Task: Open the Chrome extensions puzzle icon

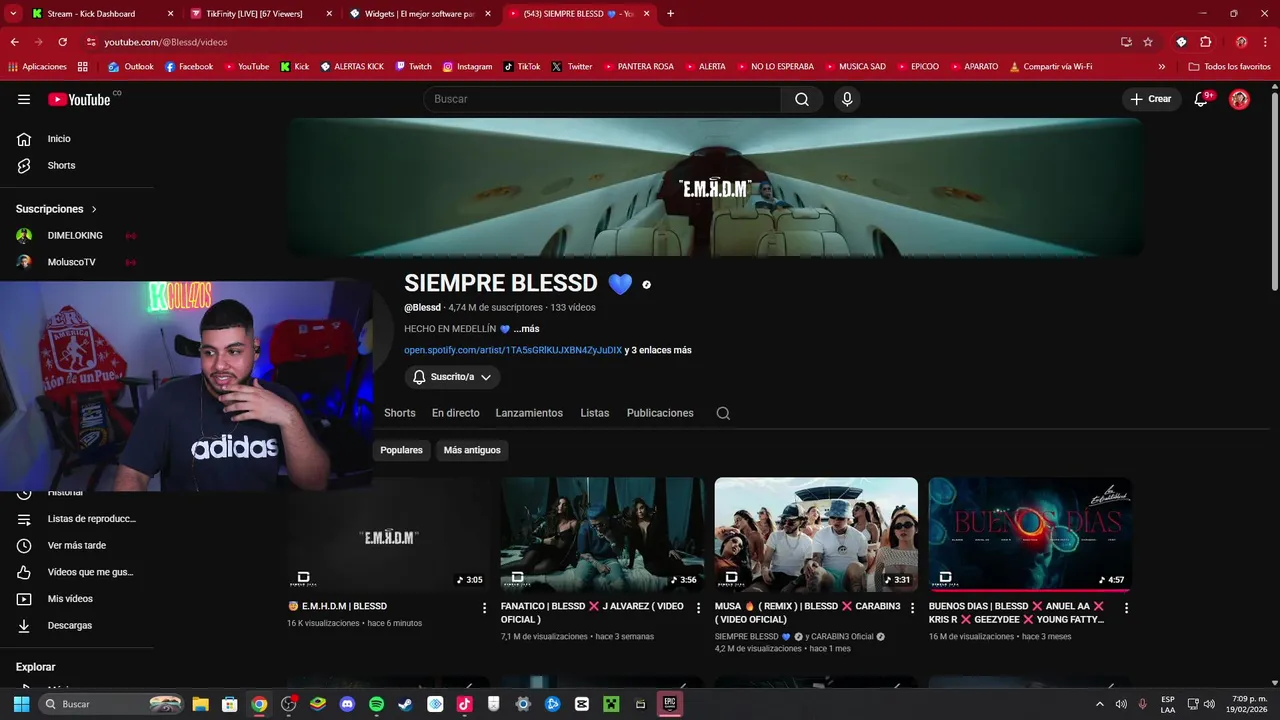Action: 1205,42
